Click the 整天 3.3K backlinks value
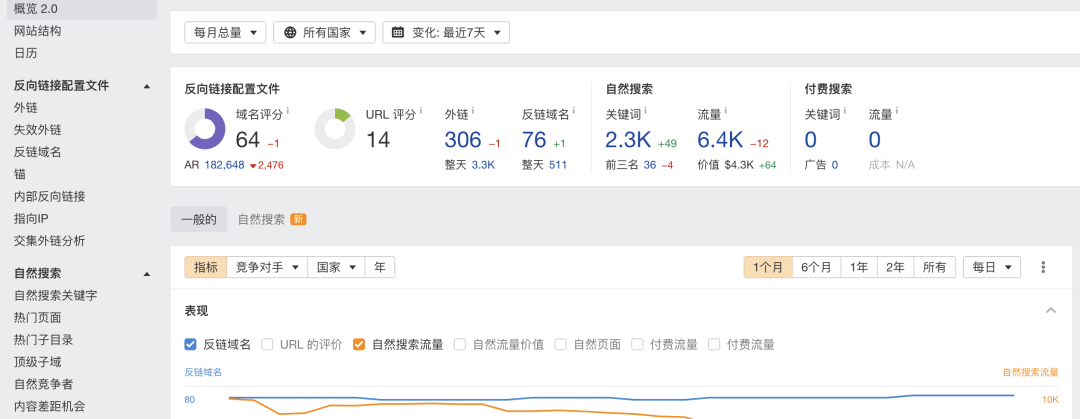Image resolution: width=1080 pixels, height=419 pixels. [483, 165]
